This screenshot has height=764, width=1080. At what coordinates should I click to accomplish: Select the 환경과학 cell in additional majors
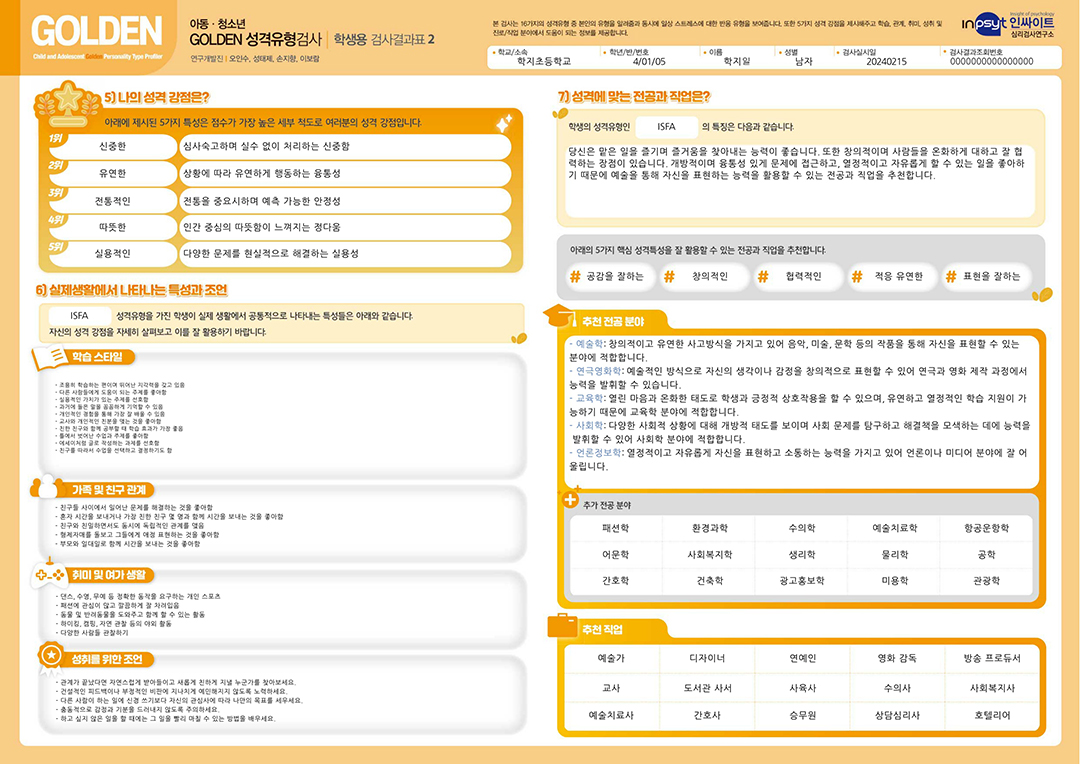(709, 527)
